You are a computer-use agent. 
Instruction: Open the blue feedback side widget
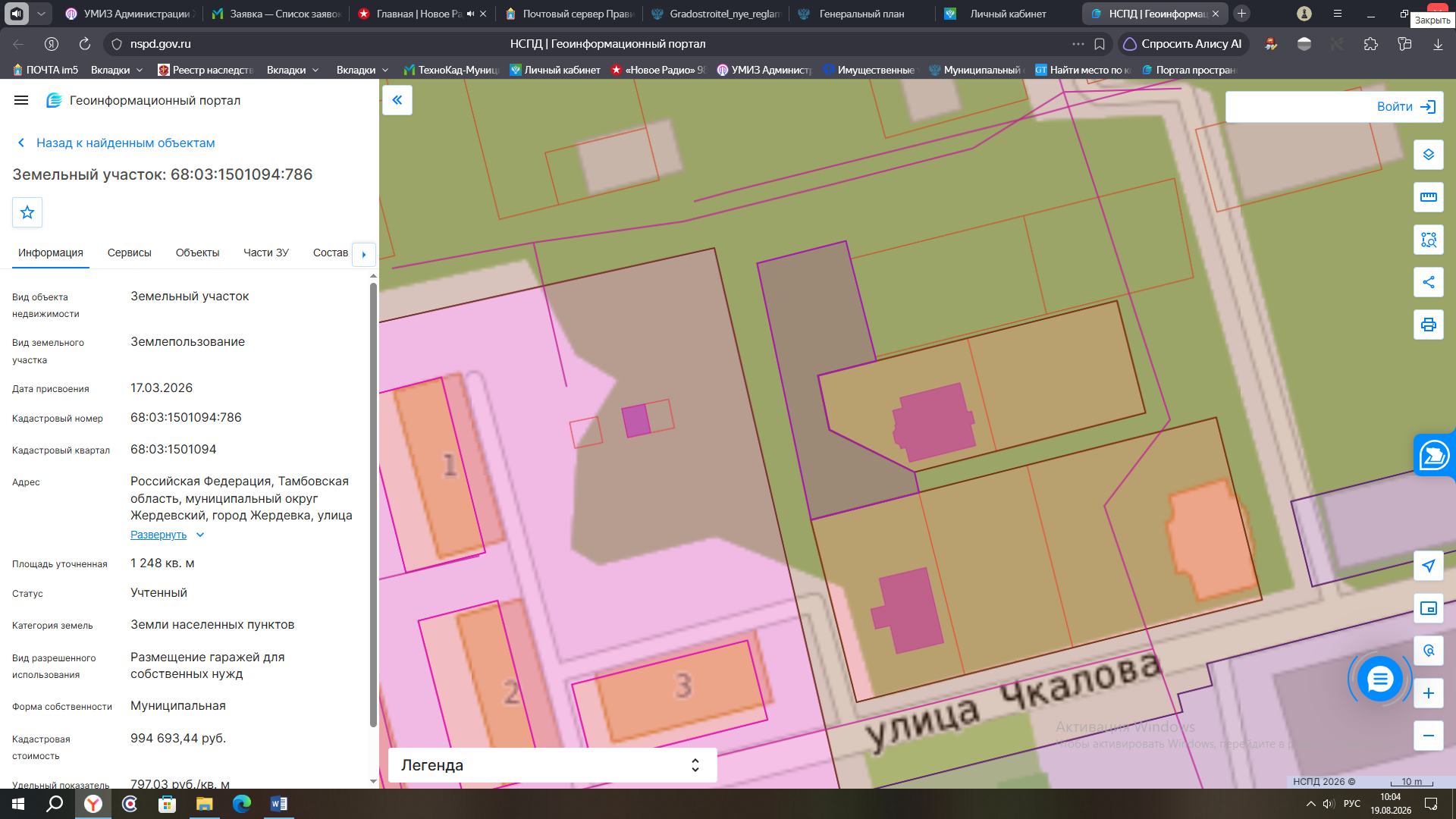[1434, 455]
